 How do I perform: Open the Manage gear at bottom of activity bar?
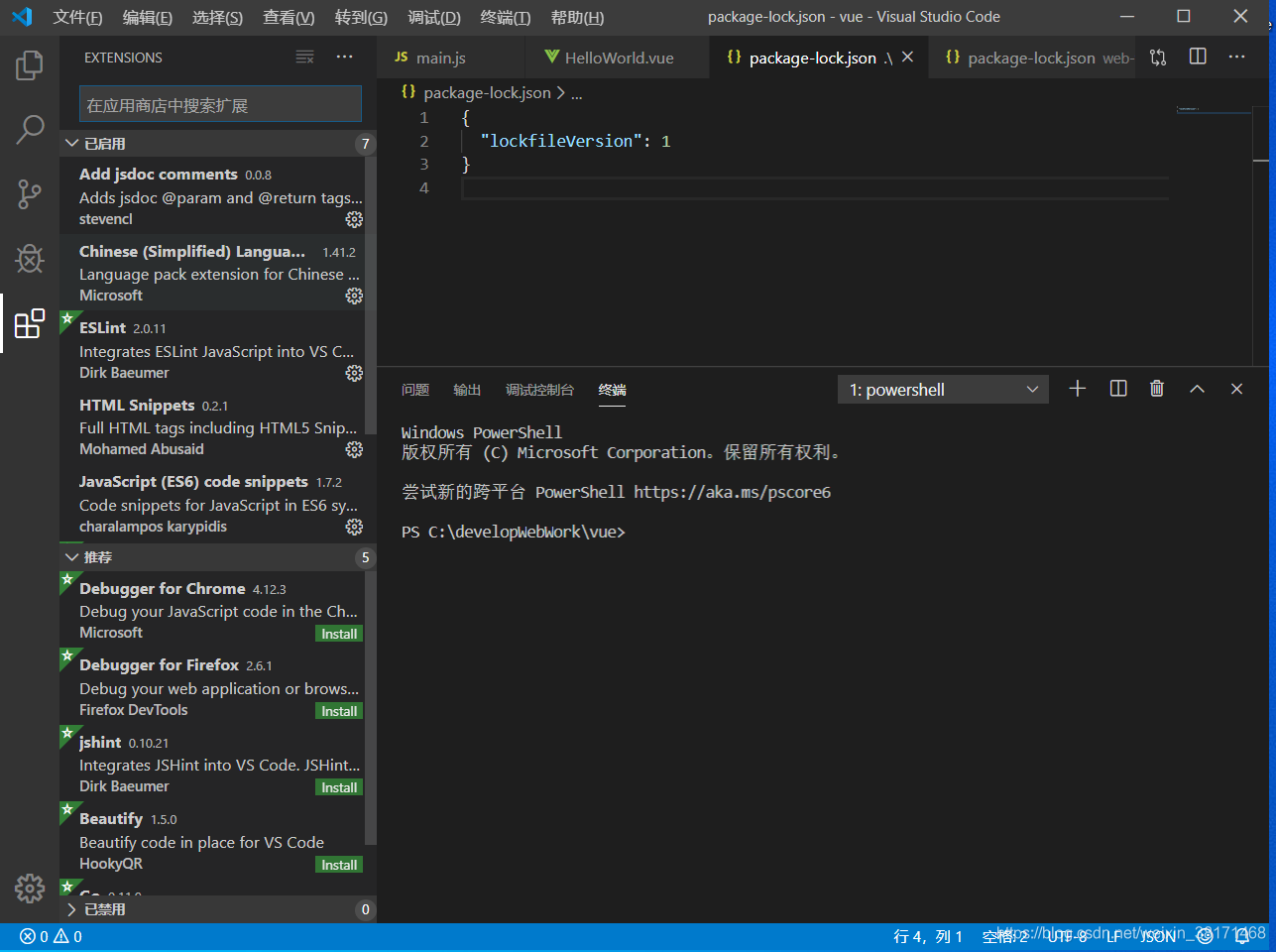[30, 888]
